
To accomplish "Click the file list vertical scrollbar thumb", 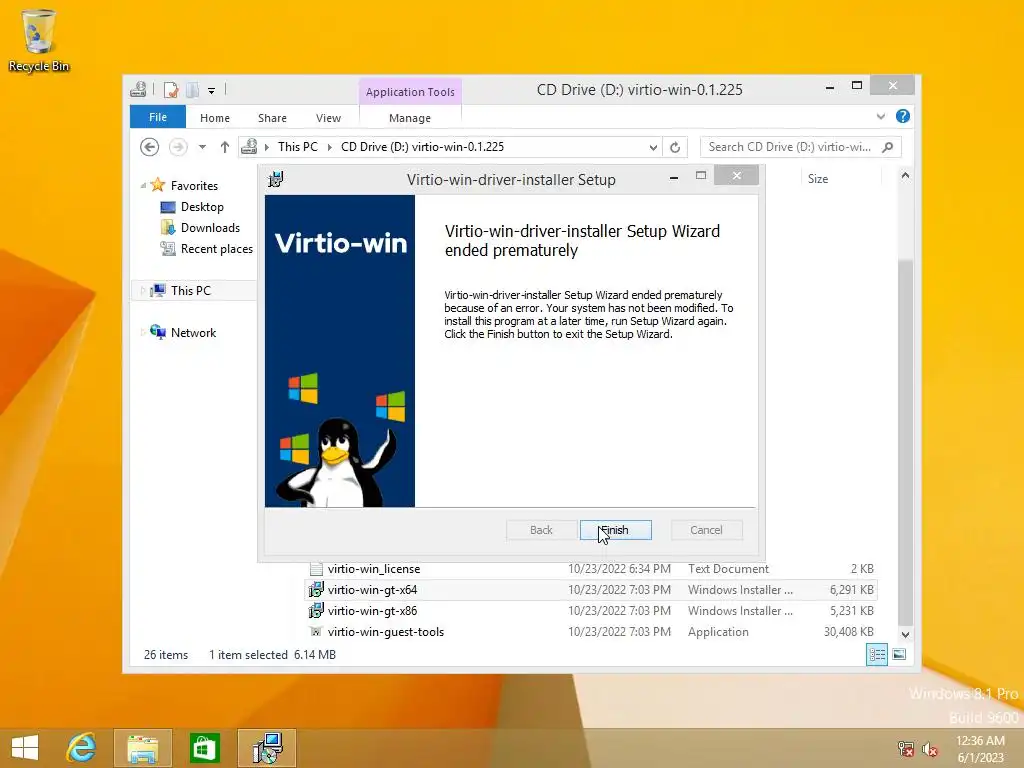I will (x=905, y=441).
